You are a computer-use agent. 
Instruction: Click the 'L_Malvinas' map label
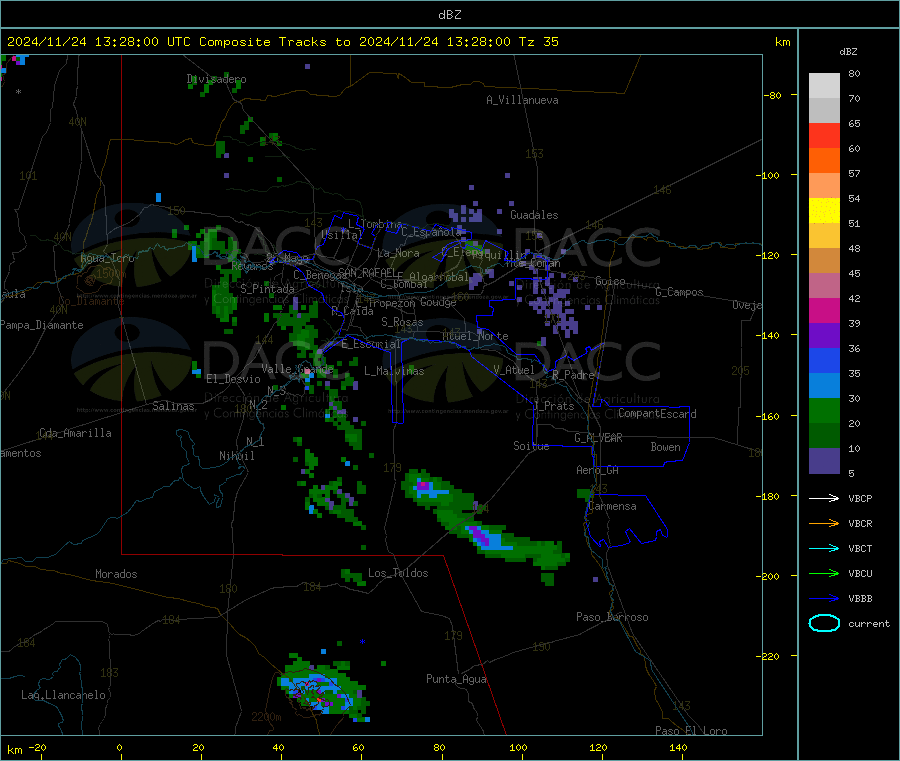394,371
